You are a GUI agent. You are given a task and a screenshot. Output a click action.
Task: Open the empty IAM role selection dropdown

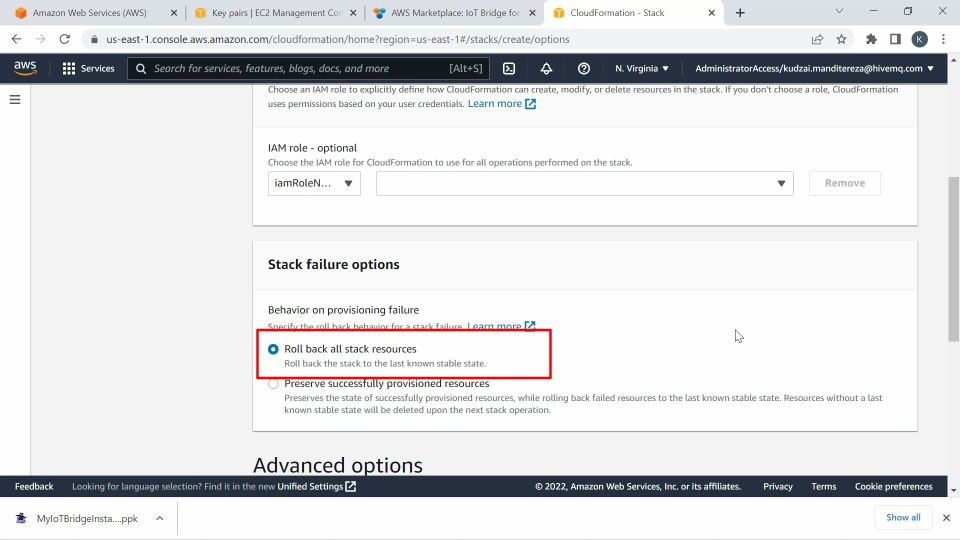[585, 183]
